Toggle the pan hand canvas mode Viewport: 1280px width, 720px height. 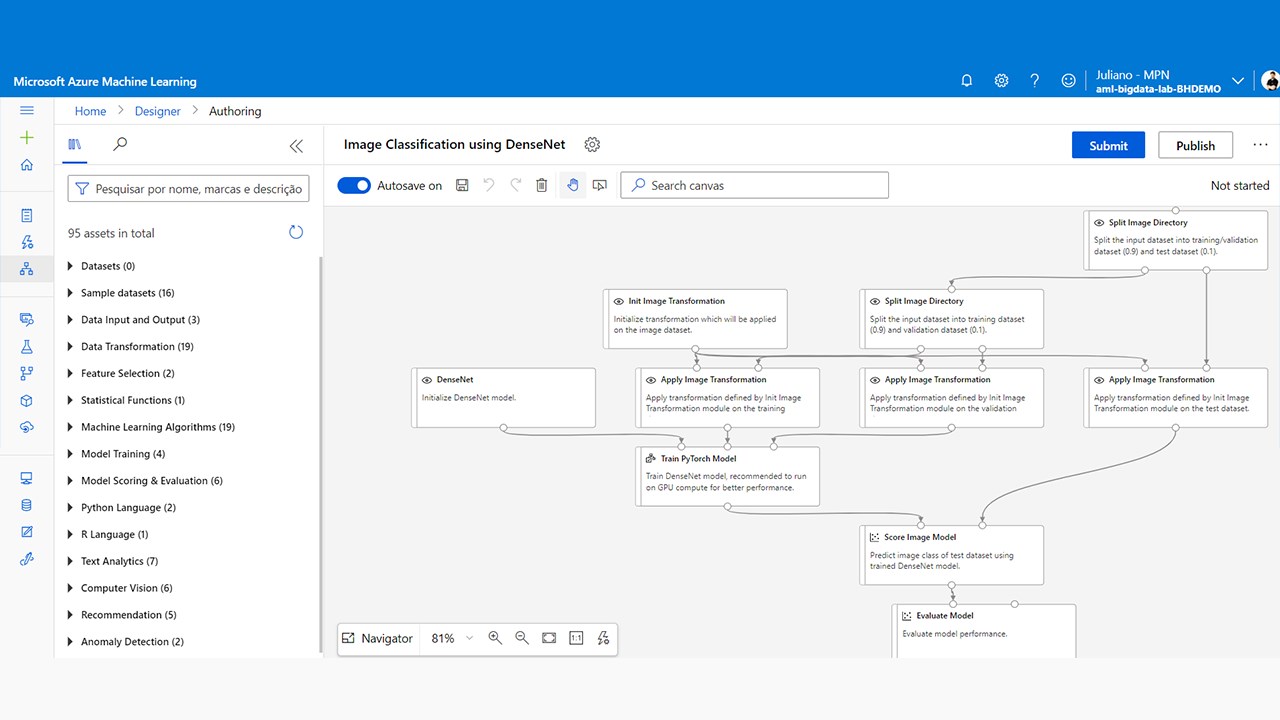pos(573,185)
